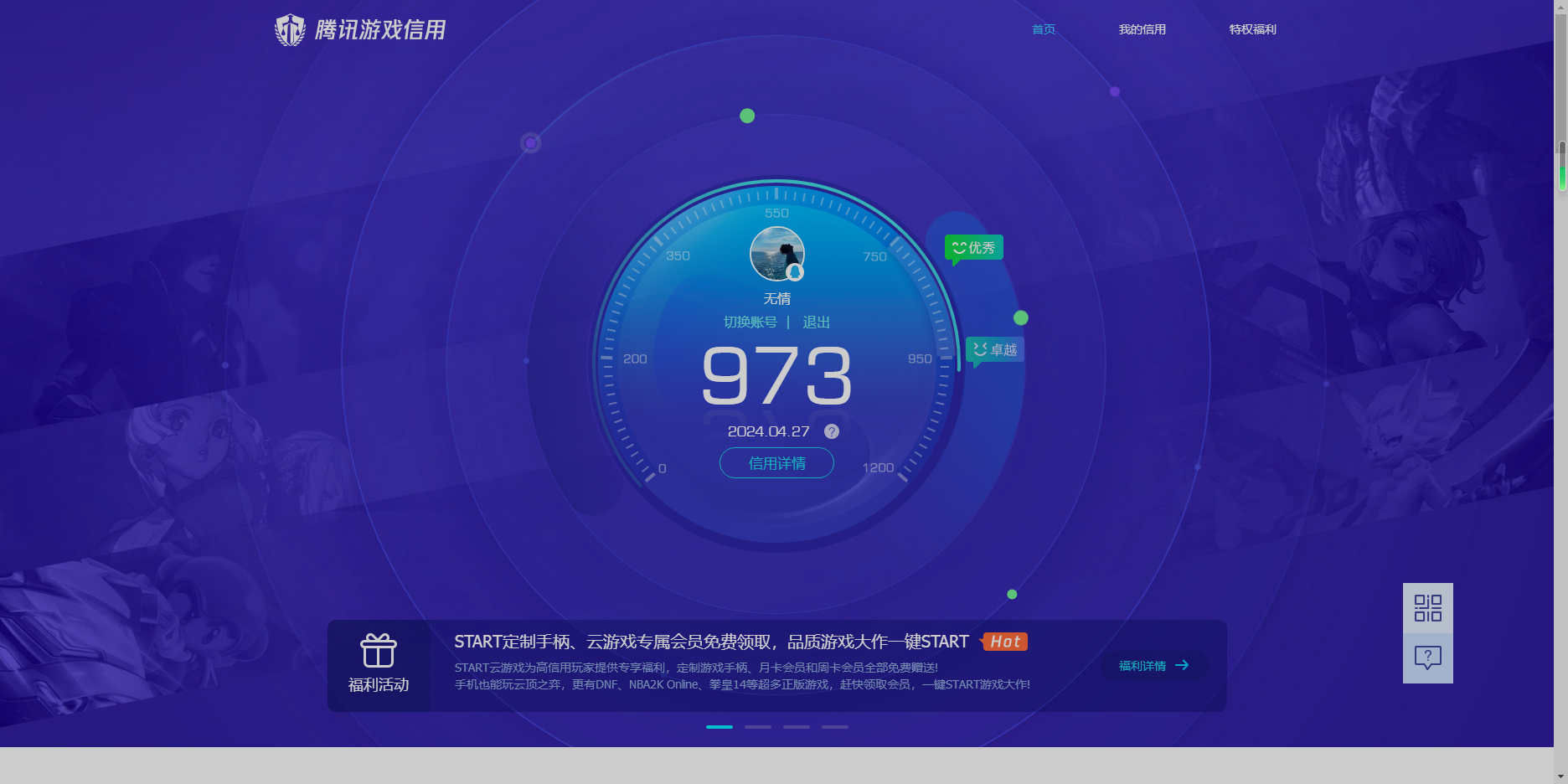This screenshot has height=784, width=1568.
Task: Open the 信用详情 credit details button
Action: [777, 463]
